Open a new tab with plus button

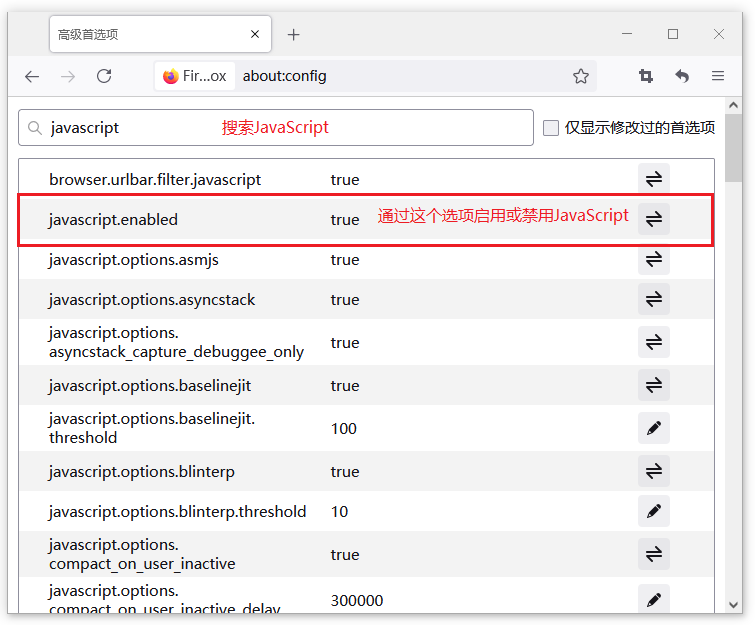click(293, 34)
